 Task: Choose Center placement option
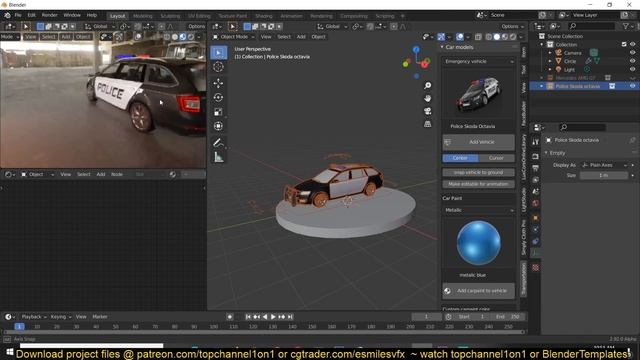click(x=460, y=158)
